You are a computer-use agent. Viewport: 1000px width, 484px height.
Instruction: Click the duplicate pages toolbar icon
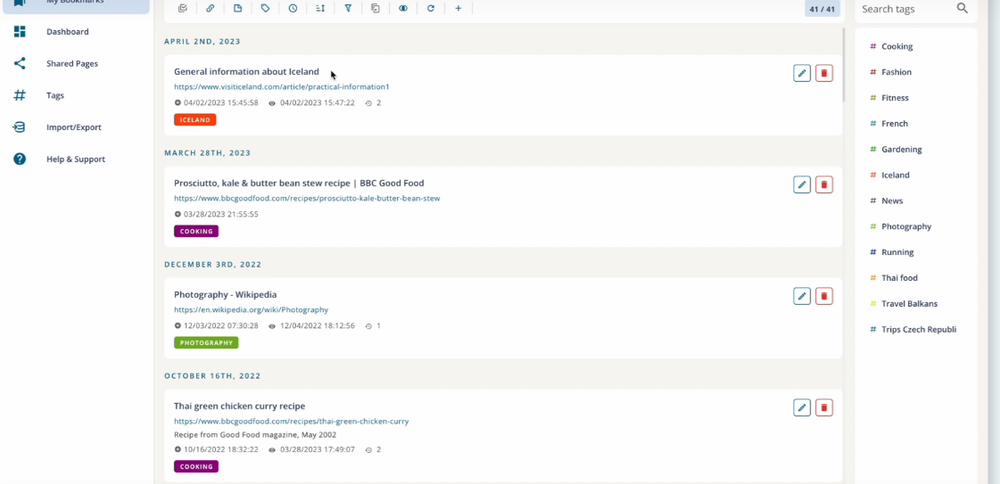click(x=376, y=9)
